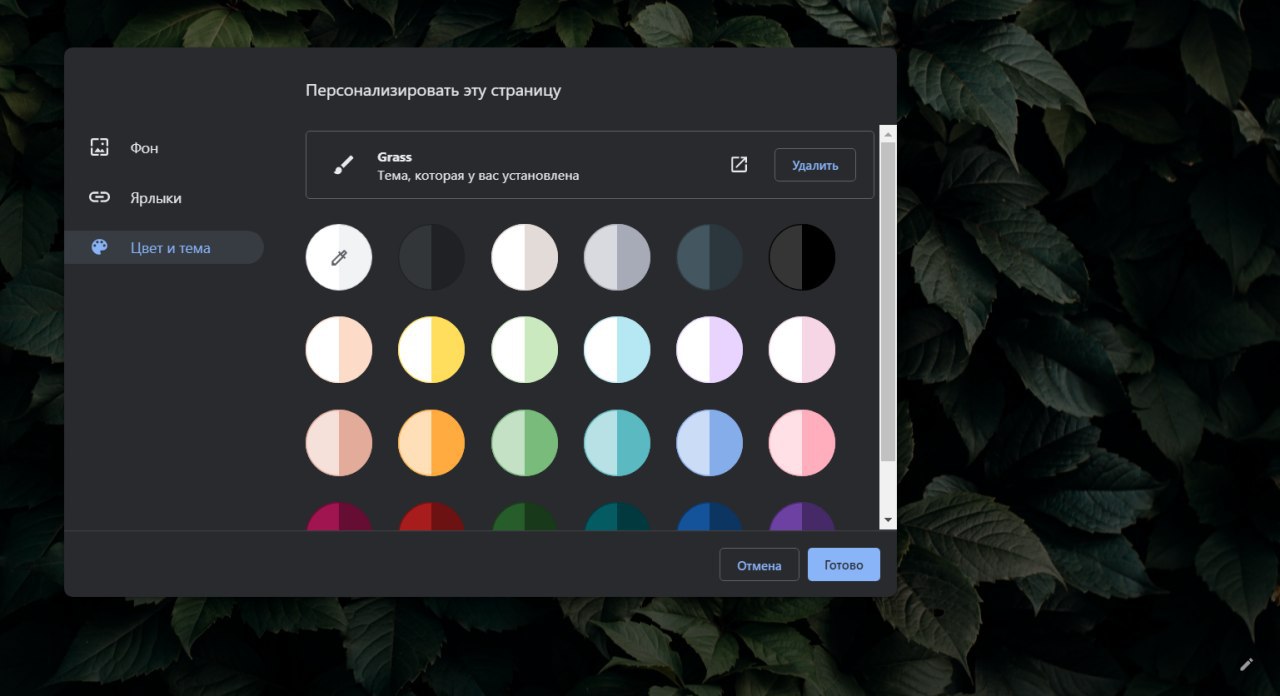Viewport: 1280px width, 696px height.
Task: Select the pink swatch in third row
Action: click(802, 443)
